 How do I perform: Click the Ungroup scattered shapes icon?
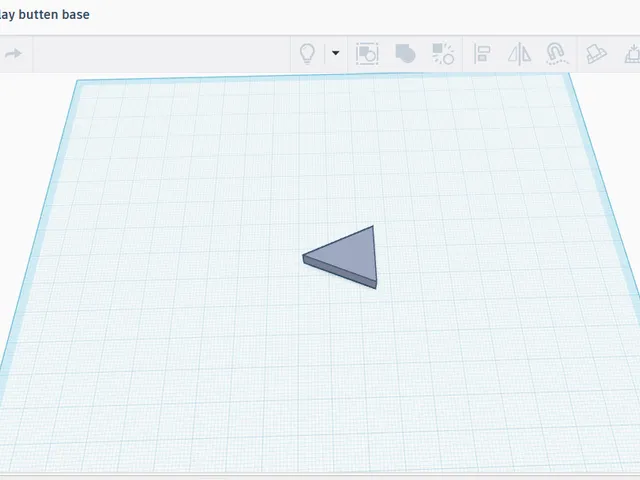tap(443, 53)
